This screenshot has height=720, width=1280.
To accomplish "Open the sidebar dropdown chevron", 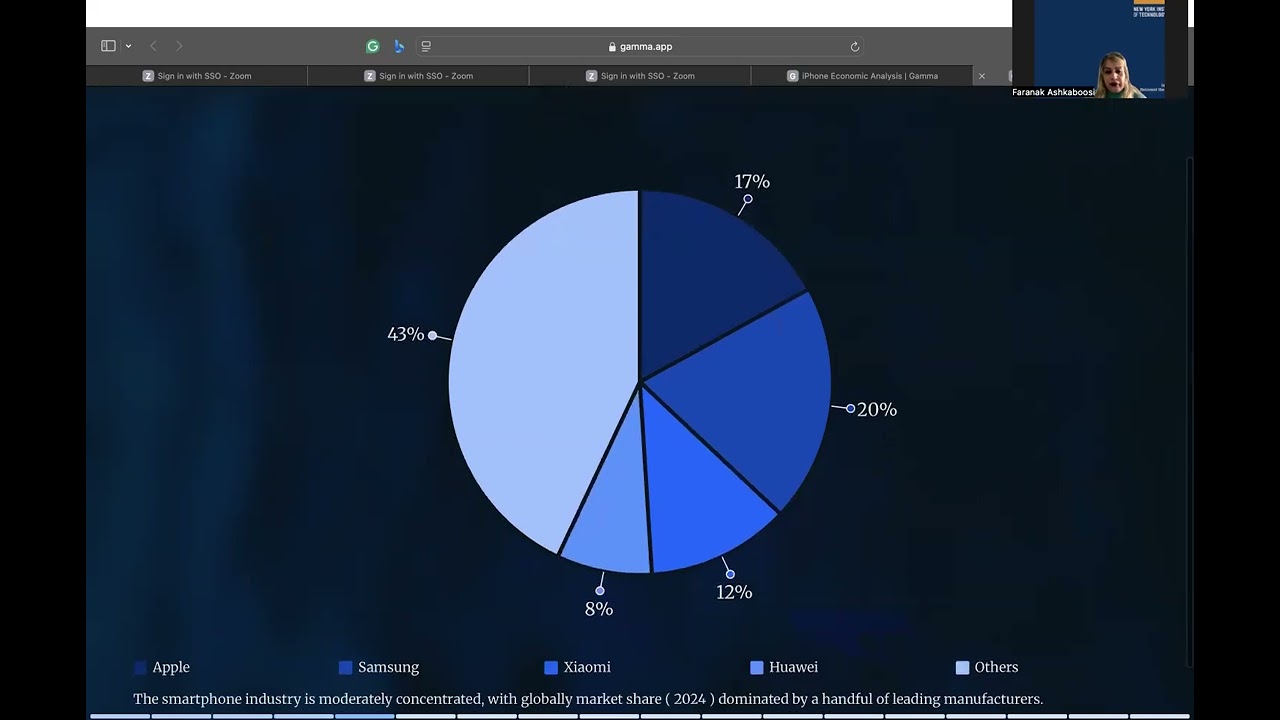I will [x=128, y=46].
